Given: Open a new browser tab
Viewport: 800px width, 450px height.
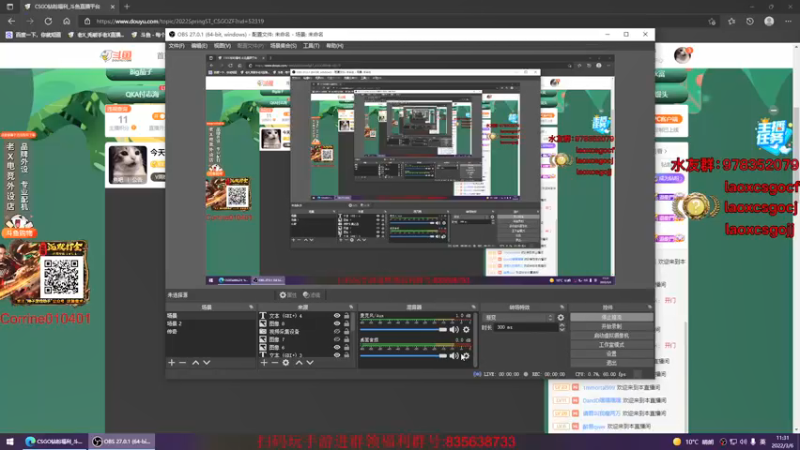Looking at the screenshot, I should coord(127,7).
